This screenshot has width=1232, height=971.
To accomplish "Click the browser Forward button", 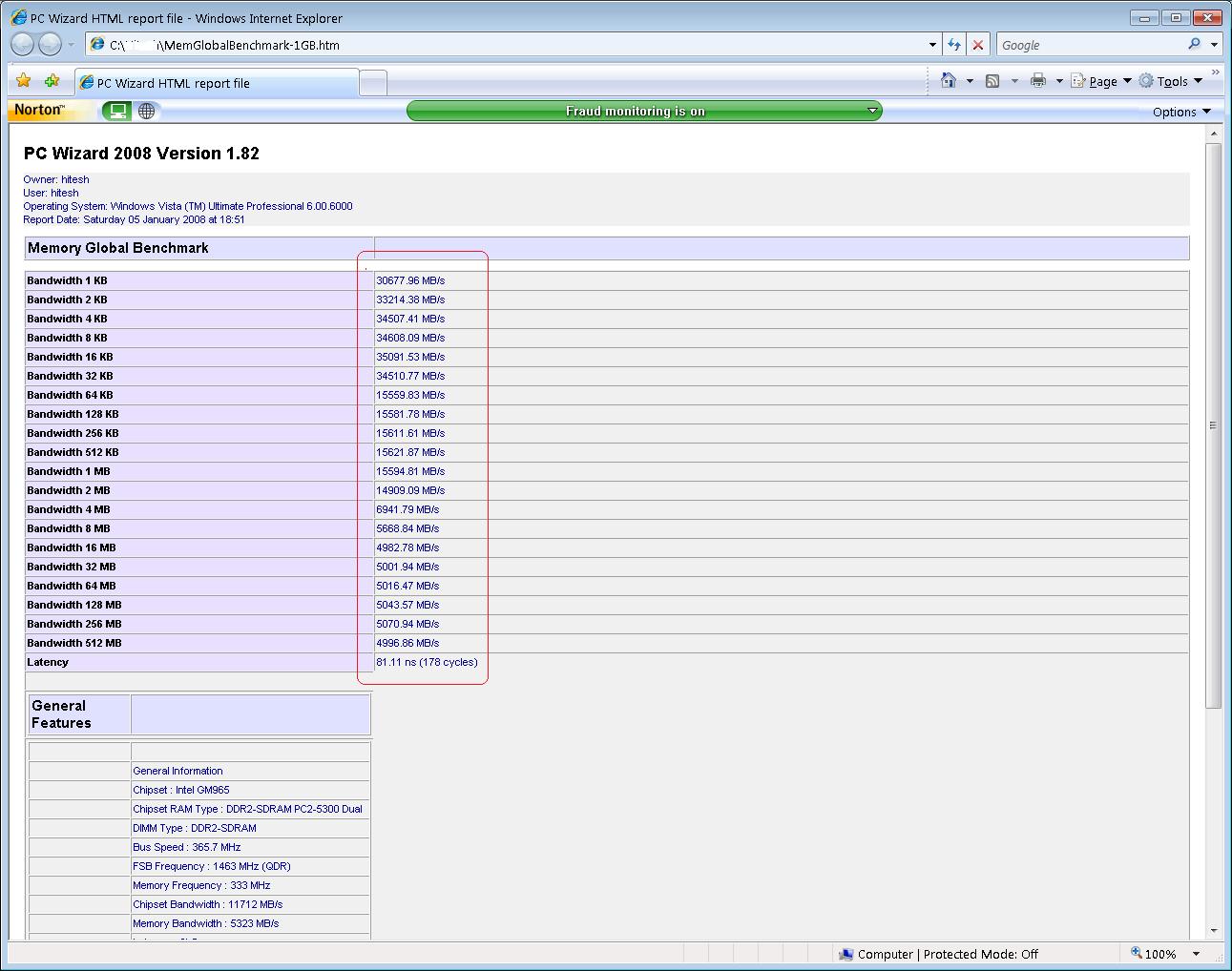I will coord(50,44).
